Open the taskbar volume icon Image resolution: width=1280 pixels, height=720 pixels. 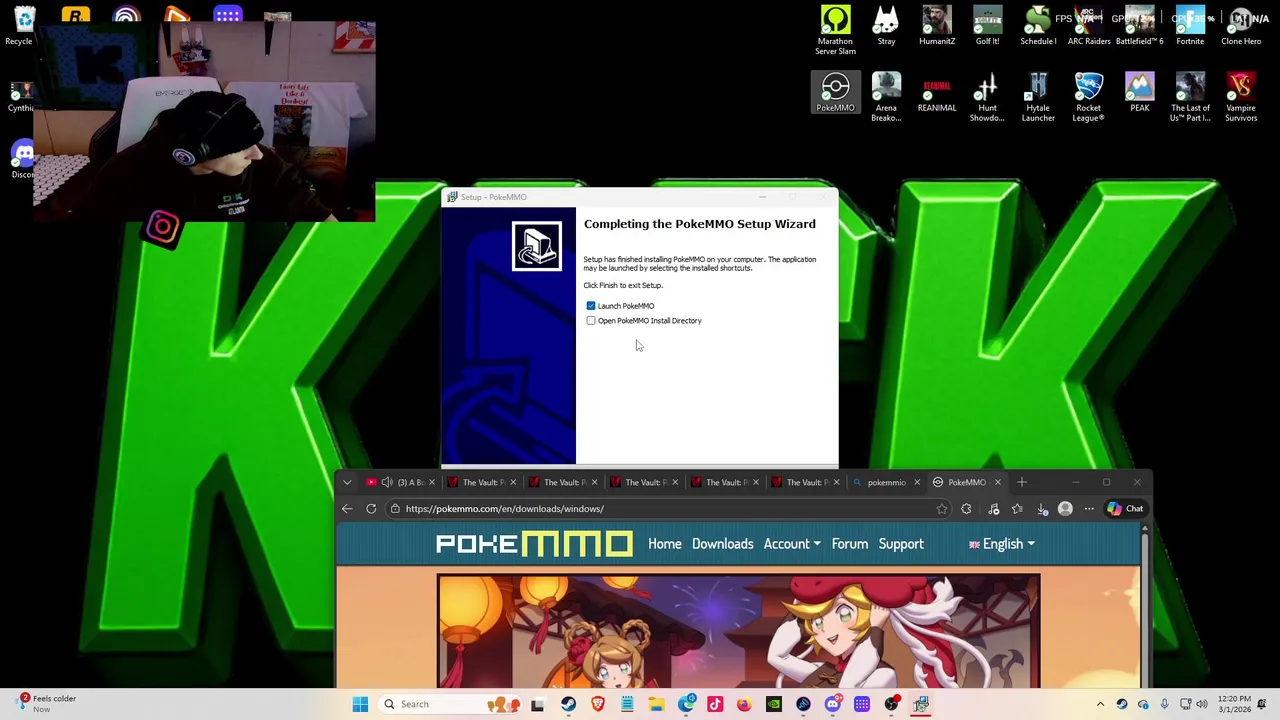click(1202, 704)
